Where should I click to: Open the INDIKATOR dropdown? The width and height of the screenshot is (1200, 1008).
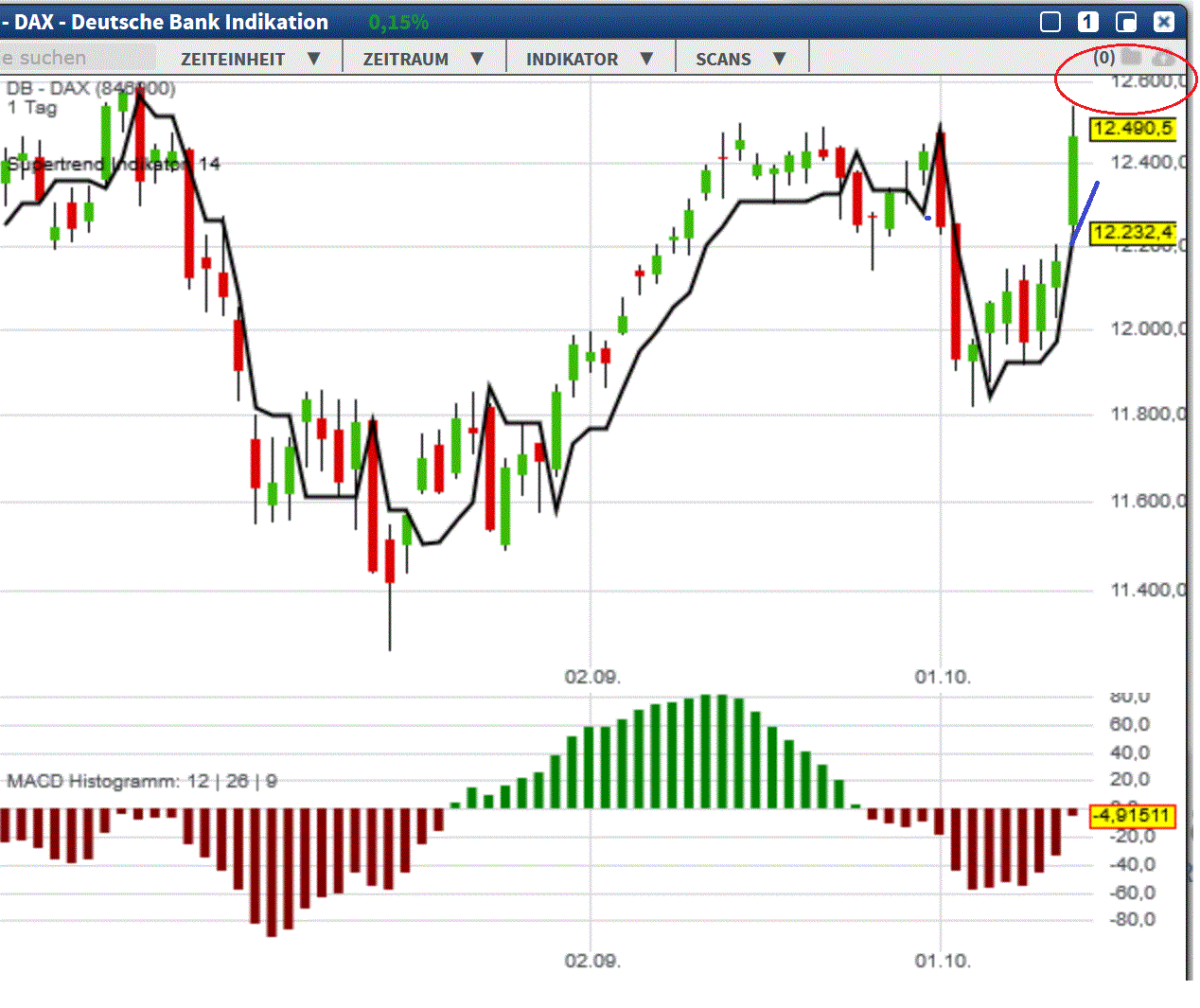[x=587, y=58]
